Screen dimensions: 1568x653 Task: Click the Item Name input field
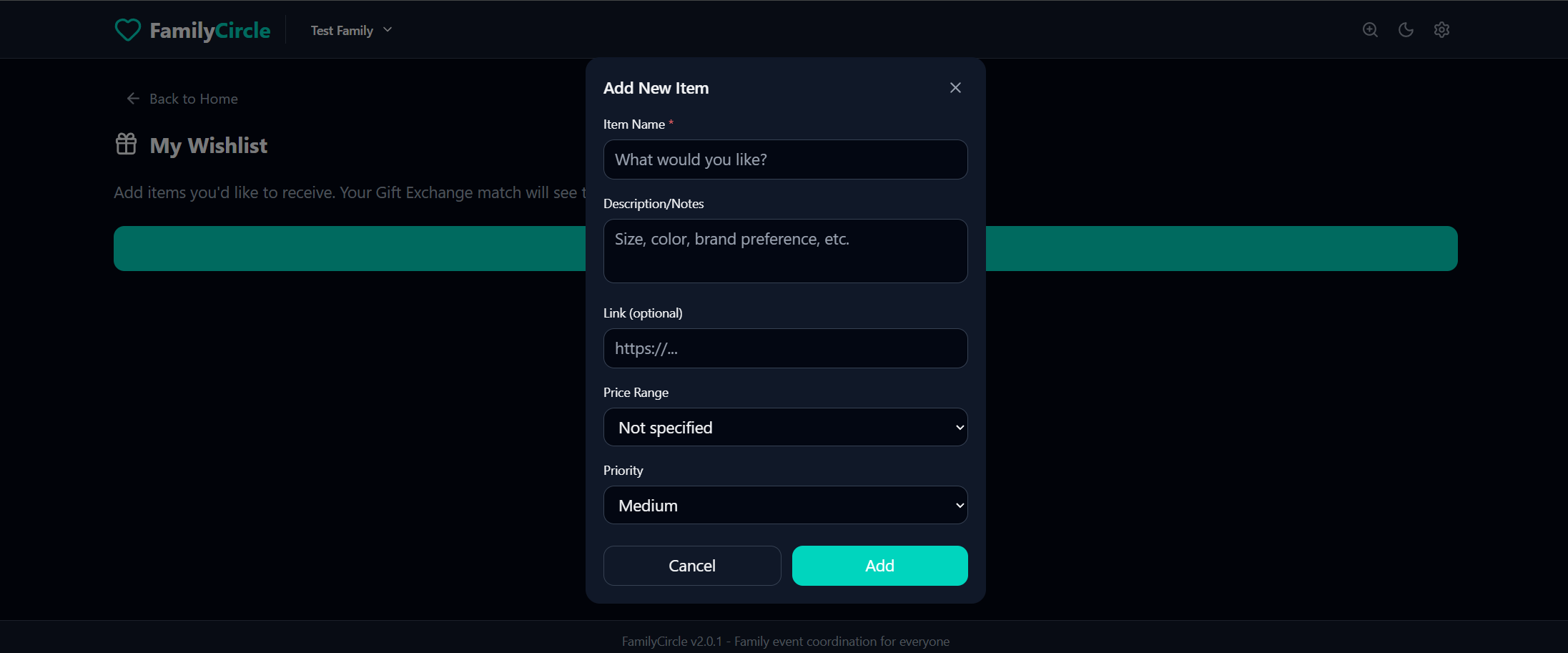(x=785, y=159)
